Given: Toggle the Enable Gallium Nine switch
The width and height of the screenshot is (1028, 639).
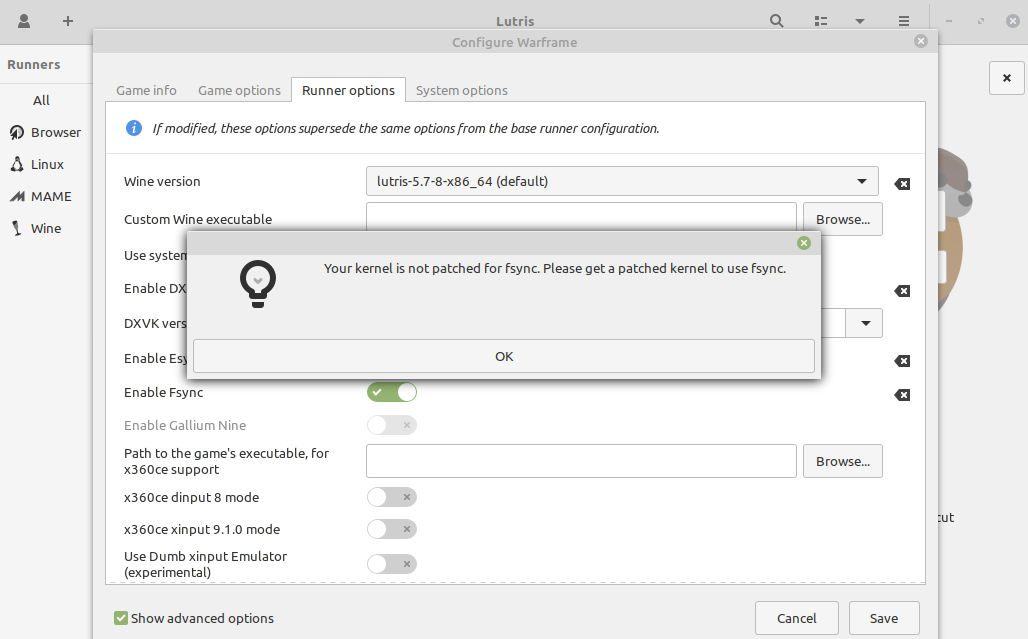Looking at the screenshot, I should click(391, 425).
